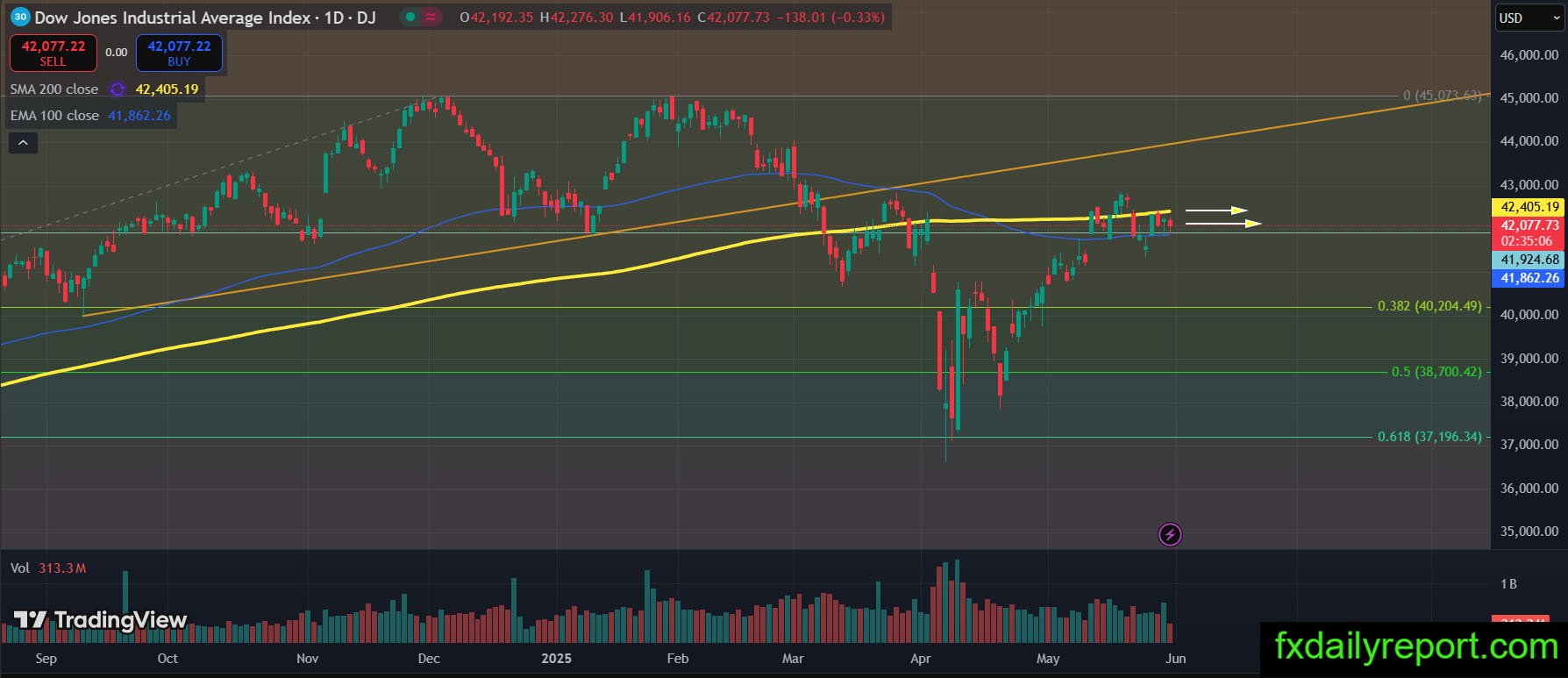Click the Feb label on time axis
Viewport: 1568px width, 678px height.
(678, 659)
